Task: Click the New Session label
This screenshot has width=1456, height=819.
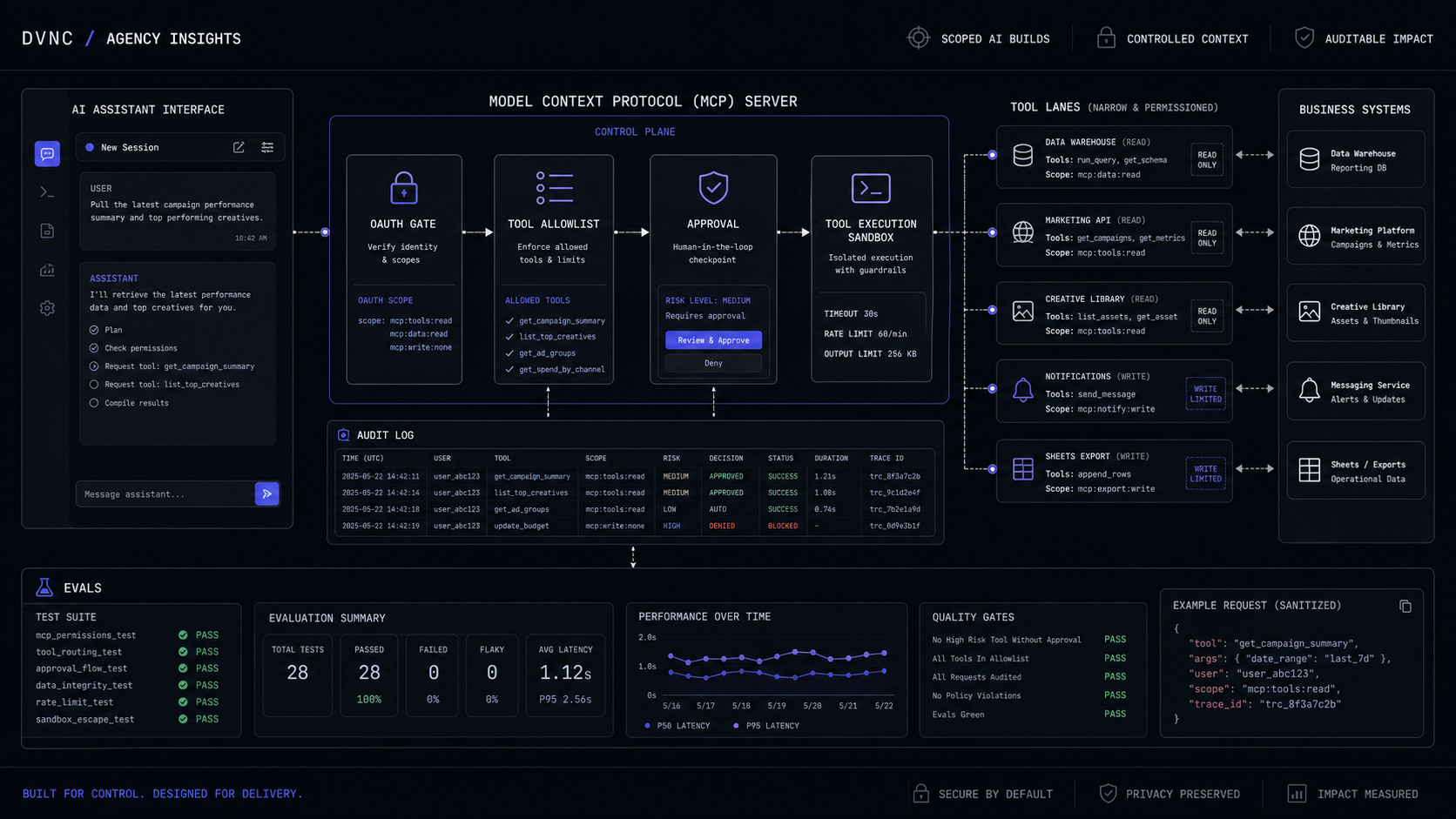Action: point(130,147)
